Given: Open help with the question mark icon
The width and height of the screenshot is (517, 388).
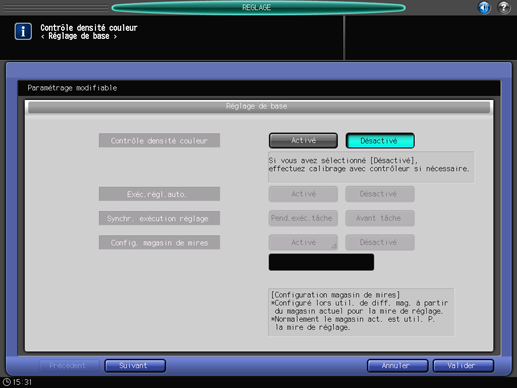Looking at the screenshot, I should click(x=504, y=7).
